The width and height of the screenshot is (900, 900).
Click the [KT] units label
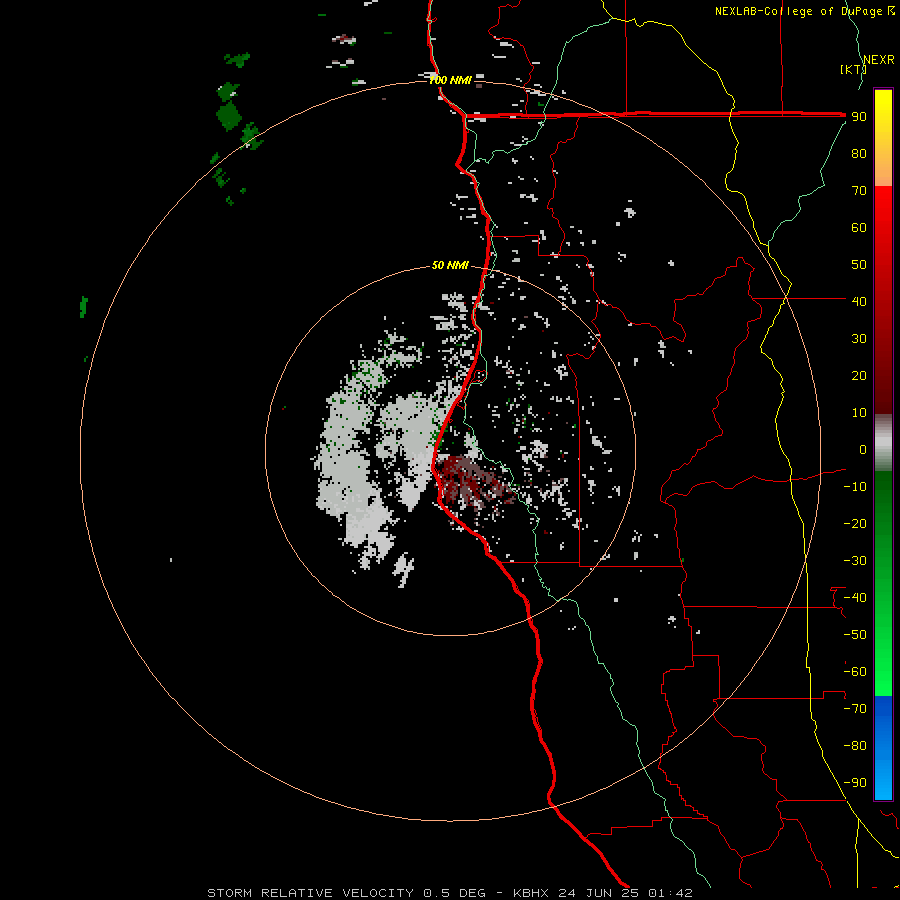(853, 69)
